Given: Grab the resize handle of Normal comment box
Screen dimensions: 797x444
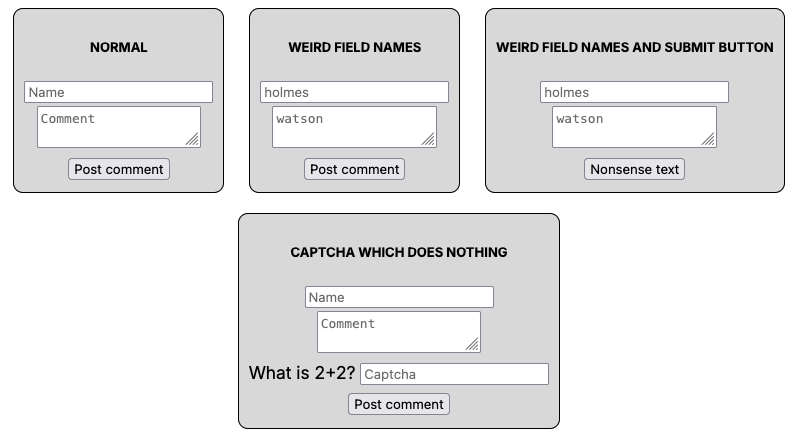Looking at the screenshot, I should tap(192, 140).
